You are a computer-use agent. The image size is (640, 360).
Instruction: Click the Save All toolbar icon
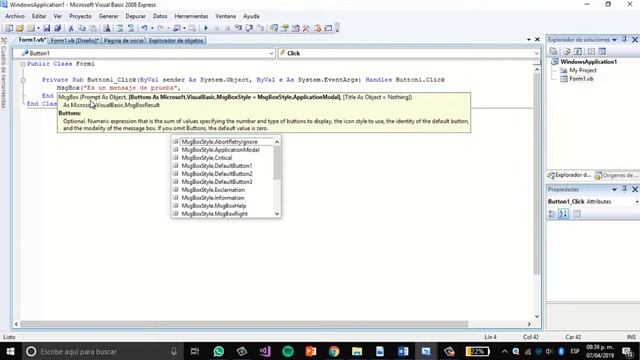coord(58,28)
